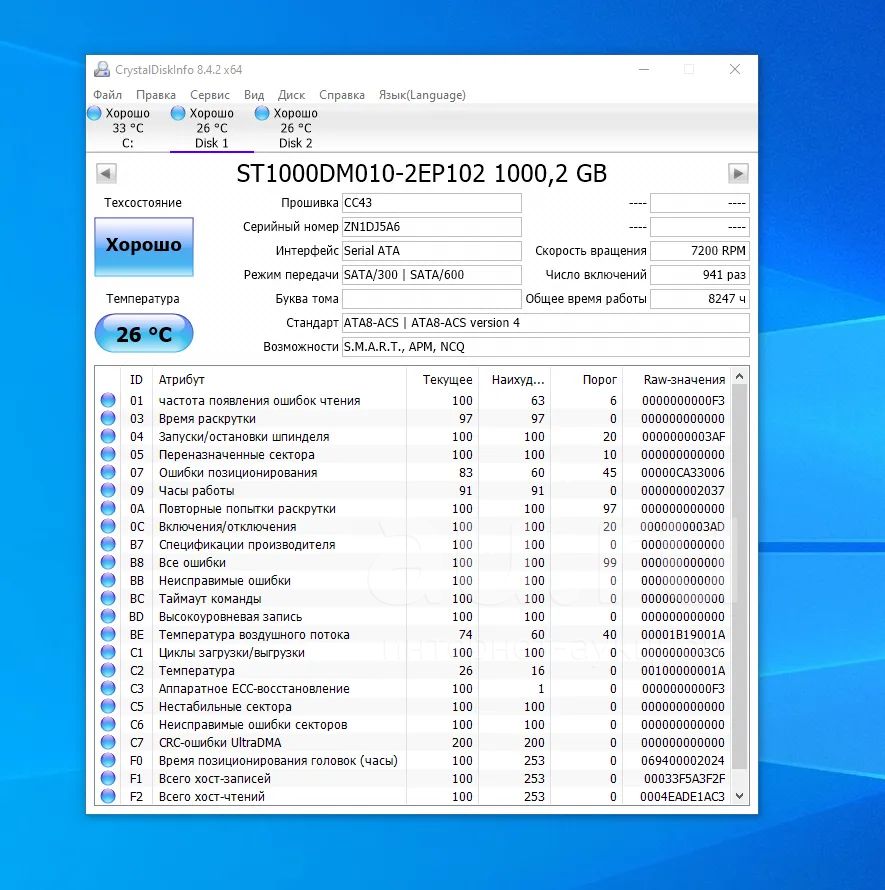Screen dimensions: 885x890
Task: Click the Возможности field S.M.A.R.T., APM, NCQ
Action: (546, 346)
